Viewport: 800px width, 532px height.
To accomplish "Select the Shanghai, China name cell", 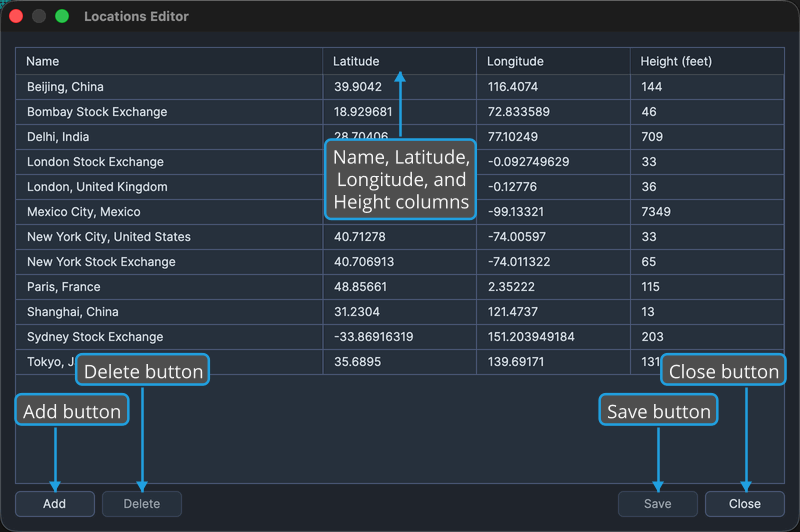I will pyautogui.click(x=169, y=312).
